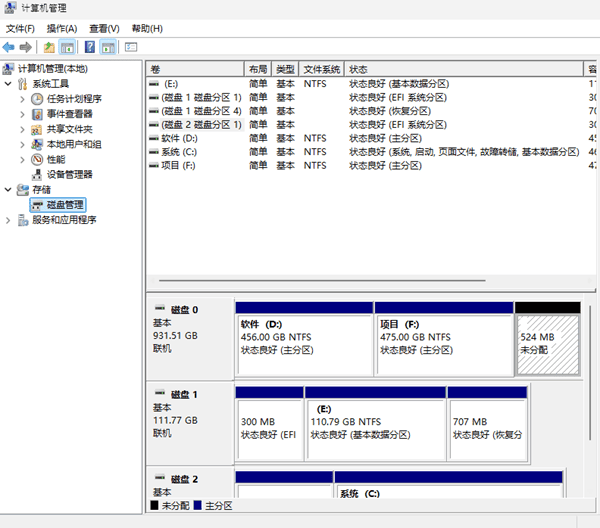Select the 524 MB unallocated partition block
This screenshot has height=528, width=600.
click(547, 345)
